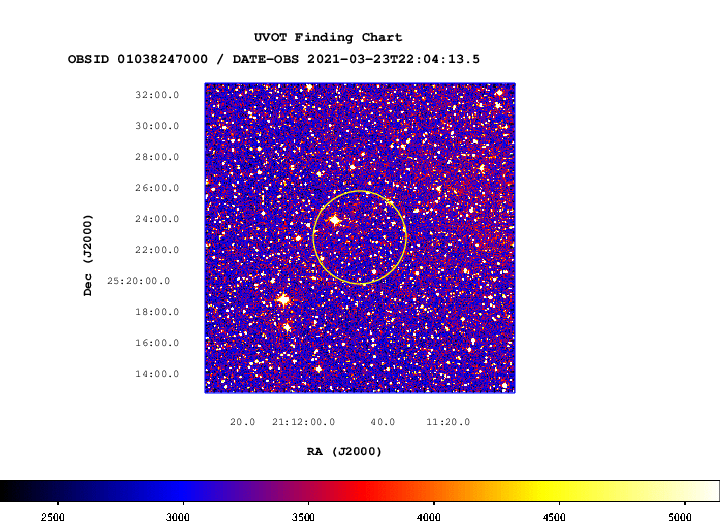Image resolution: width=720 pixels, height=521 pixels.
Task: Click the colorbar tick label '4000'
Action: [428, 517]
